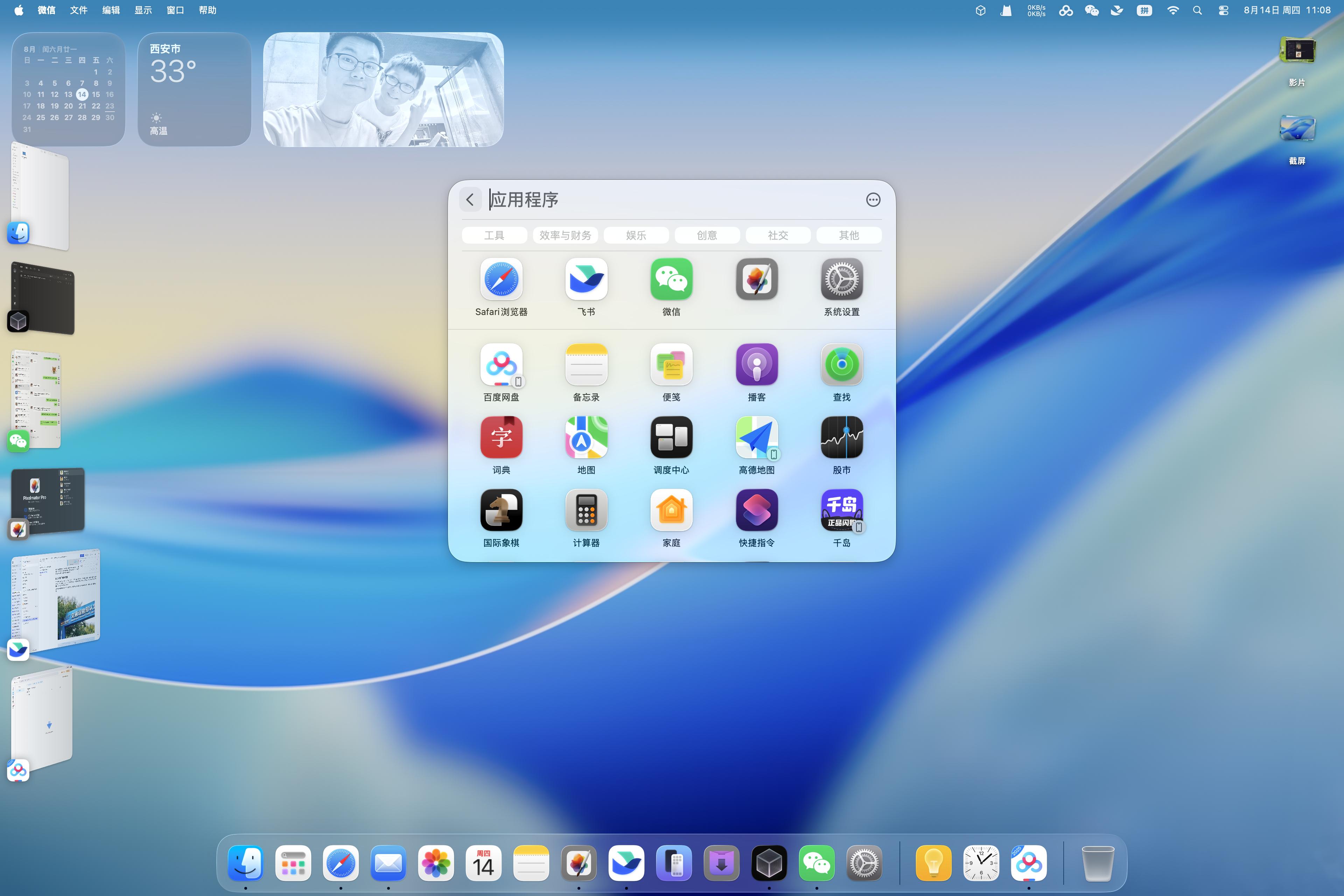Open 调度中心 Mission Control
Screen dimensions: 1344x896
point(671,437)
